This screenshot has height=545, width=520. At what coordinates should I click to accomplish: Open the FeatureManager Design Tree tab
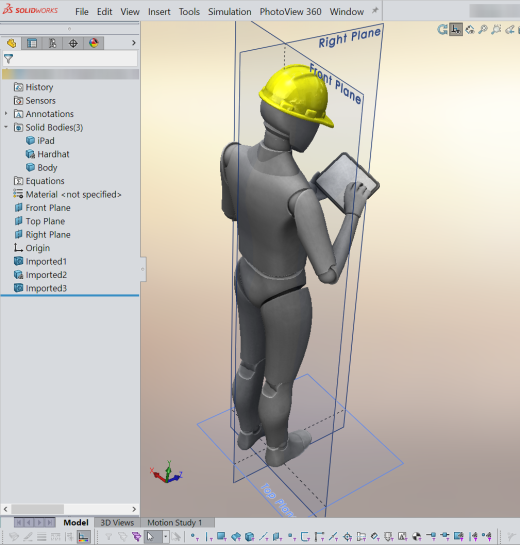(x=11, y=43)
